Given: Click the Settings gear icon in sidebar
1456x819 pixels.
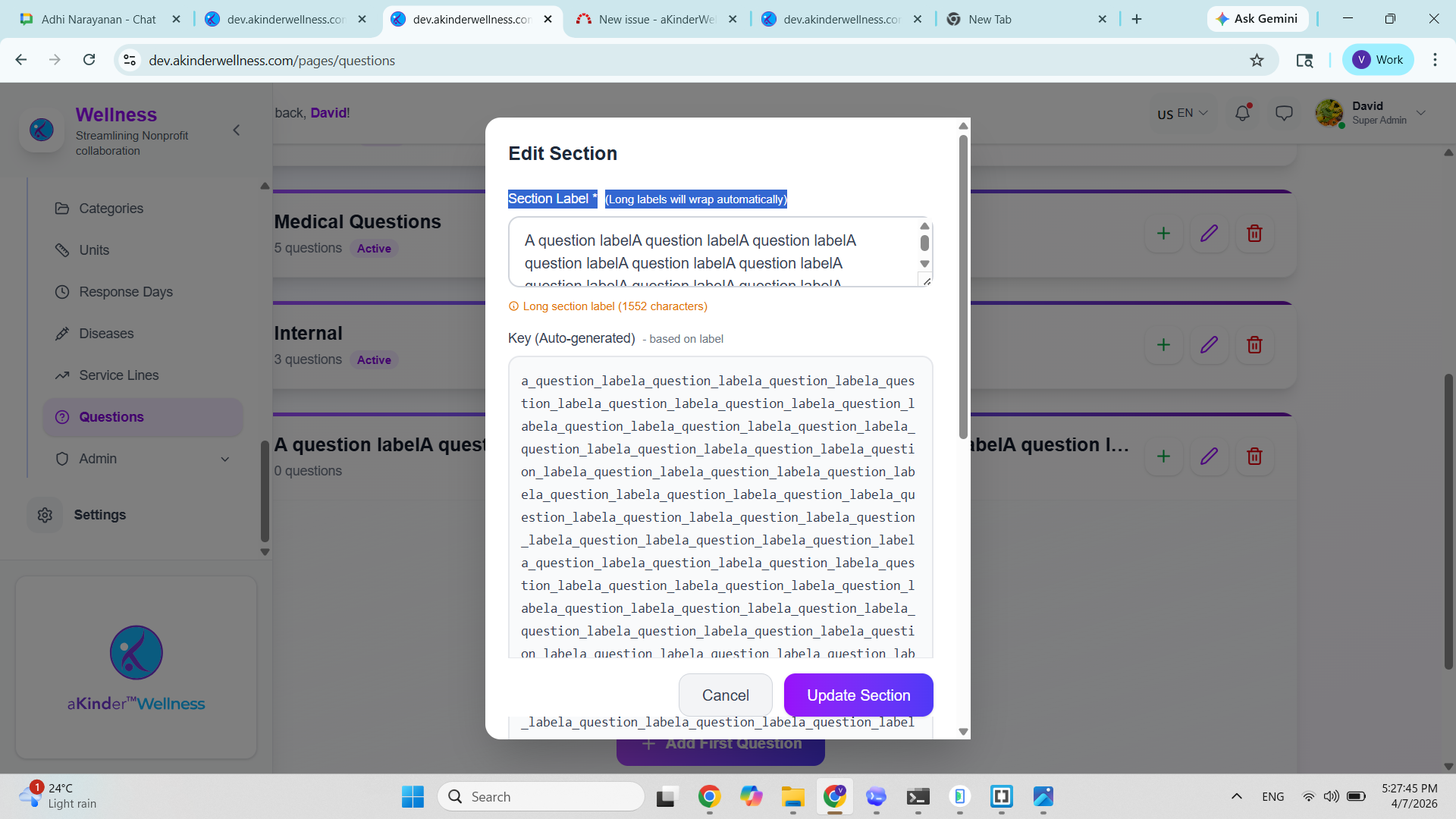Looking at the screenshot, I should 45,515.
